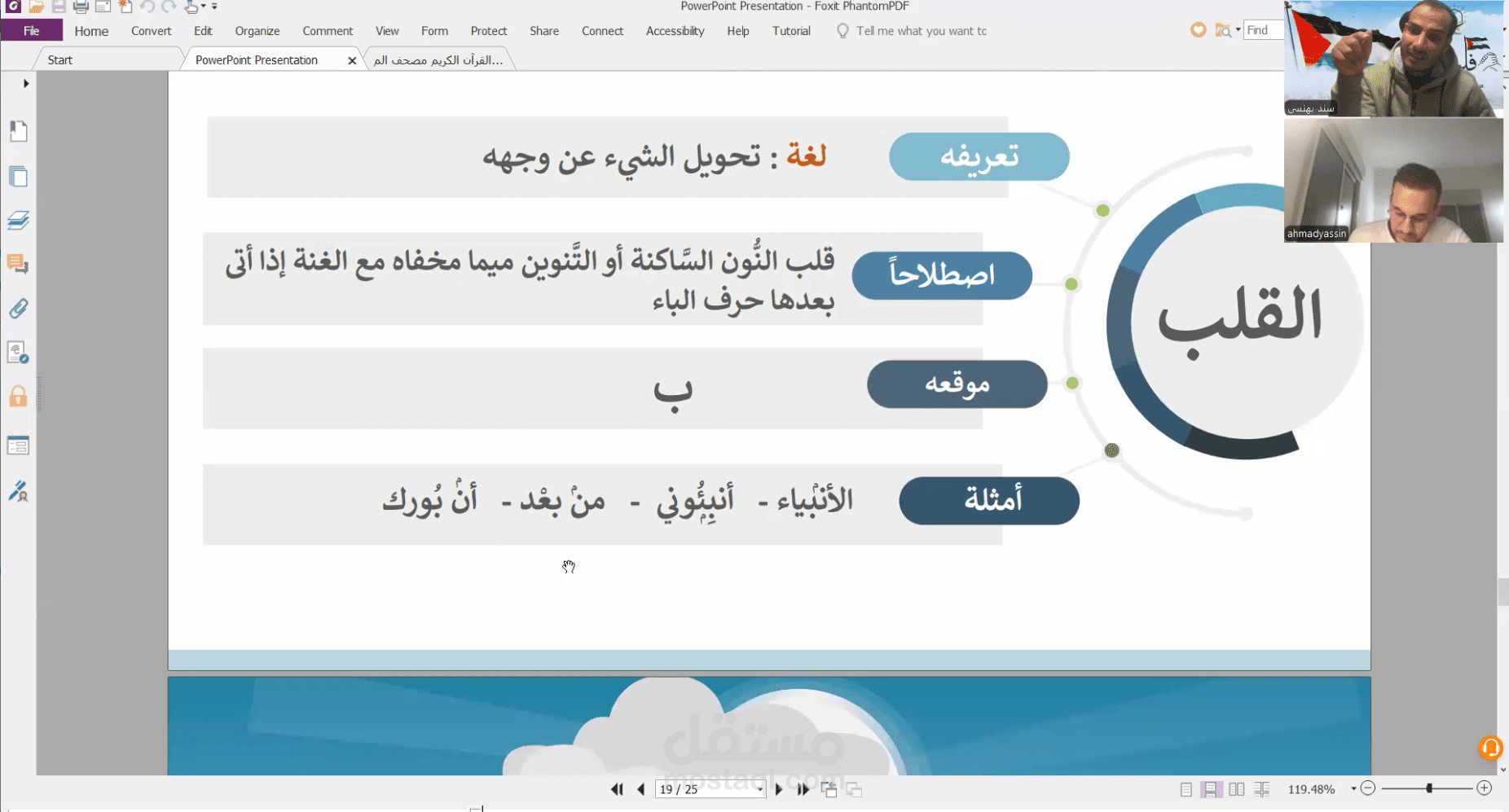The height and width of the screenshot is (812, 1509).
Task: Open the zoom percentage dropdown
Action: pyautogui.click(x=1353, y=788)
